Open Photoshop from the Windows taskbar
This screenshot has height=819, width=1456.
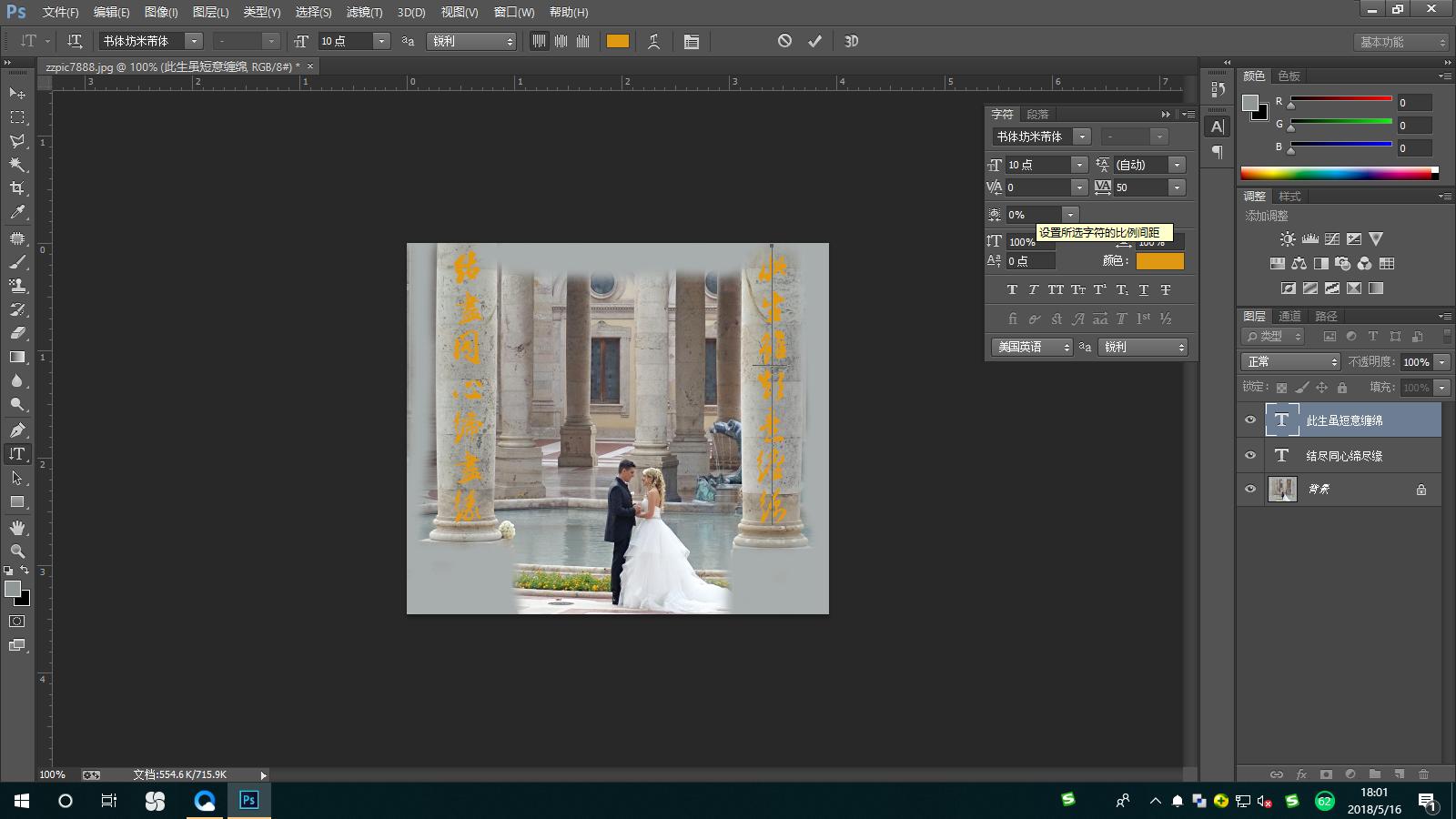pos(248,800)
